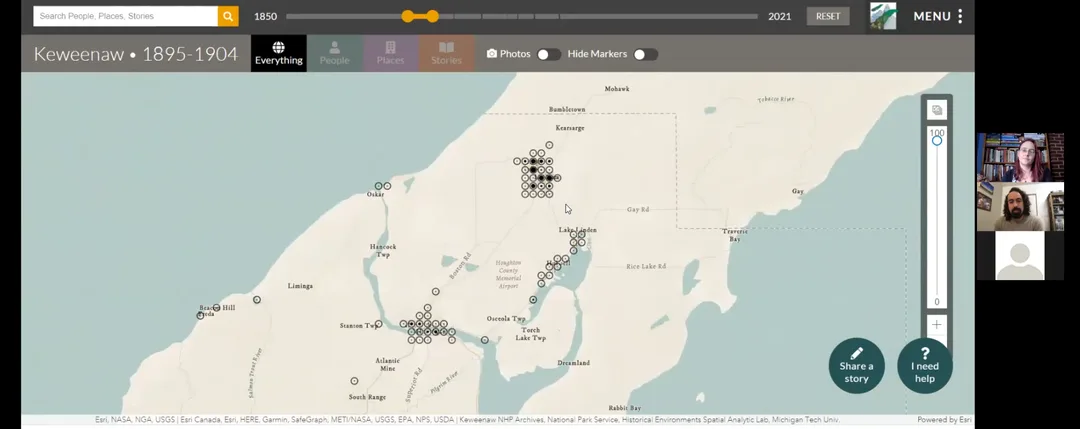Click the Rice Lake Rd label

click(x=646, y=266)
